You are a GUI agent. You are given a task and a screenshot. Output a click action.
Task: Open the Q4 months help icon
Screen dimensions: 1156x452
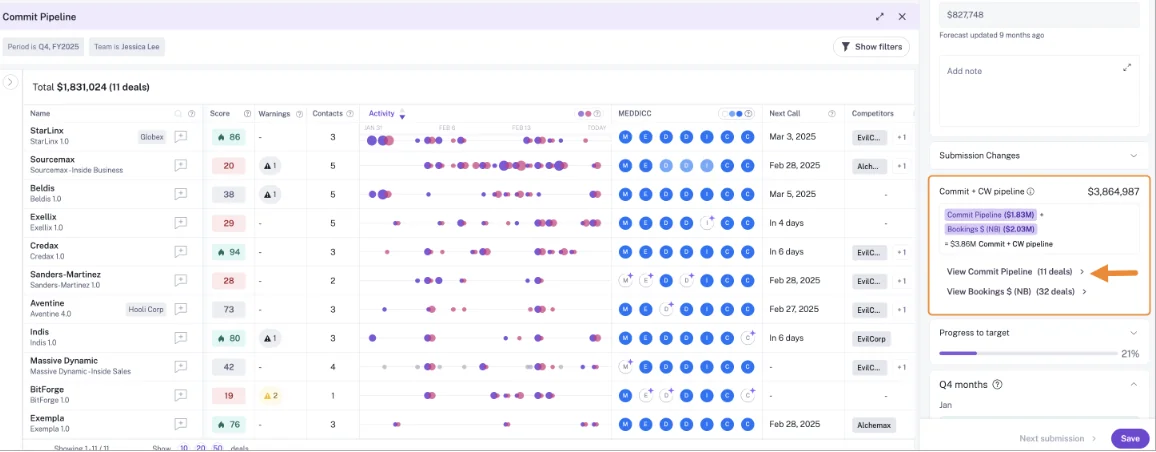997,384
